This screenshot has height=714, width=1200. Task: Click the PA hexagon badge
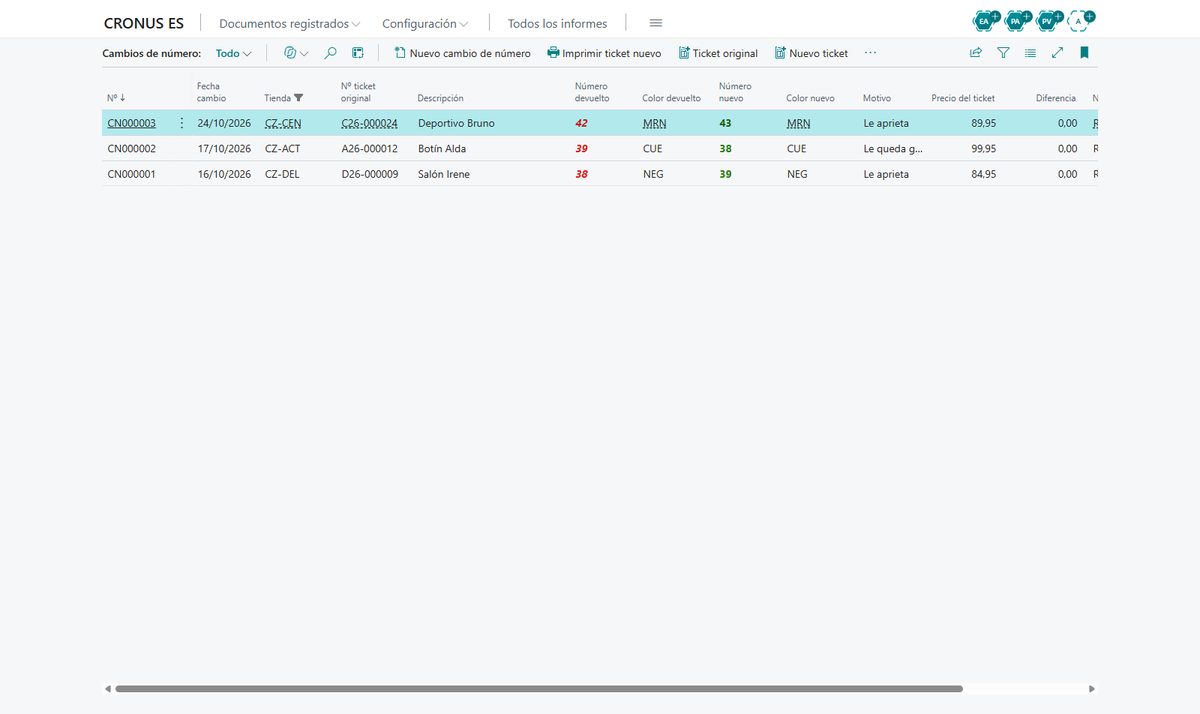[x=1016, y=20]
